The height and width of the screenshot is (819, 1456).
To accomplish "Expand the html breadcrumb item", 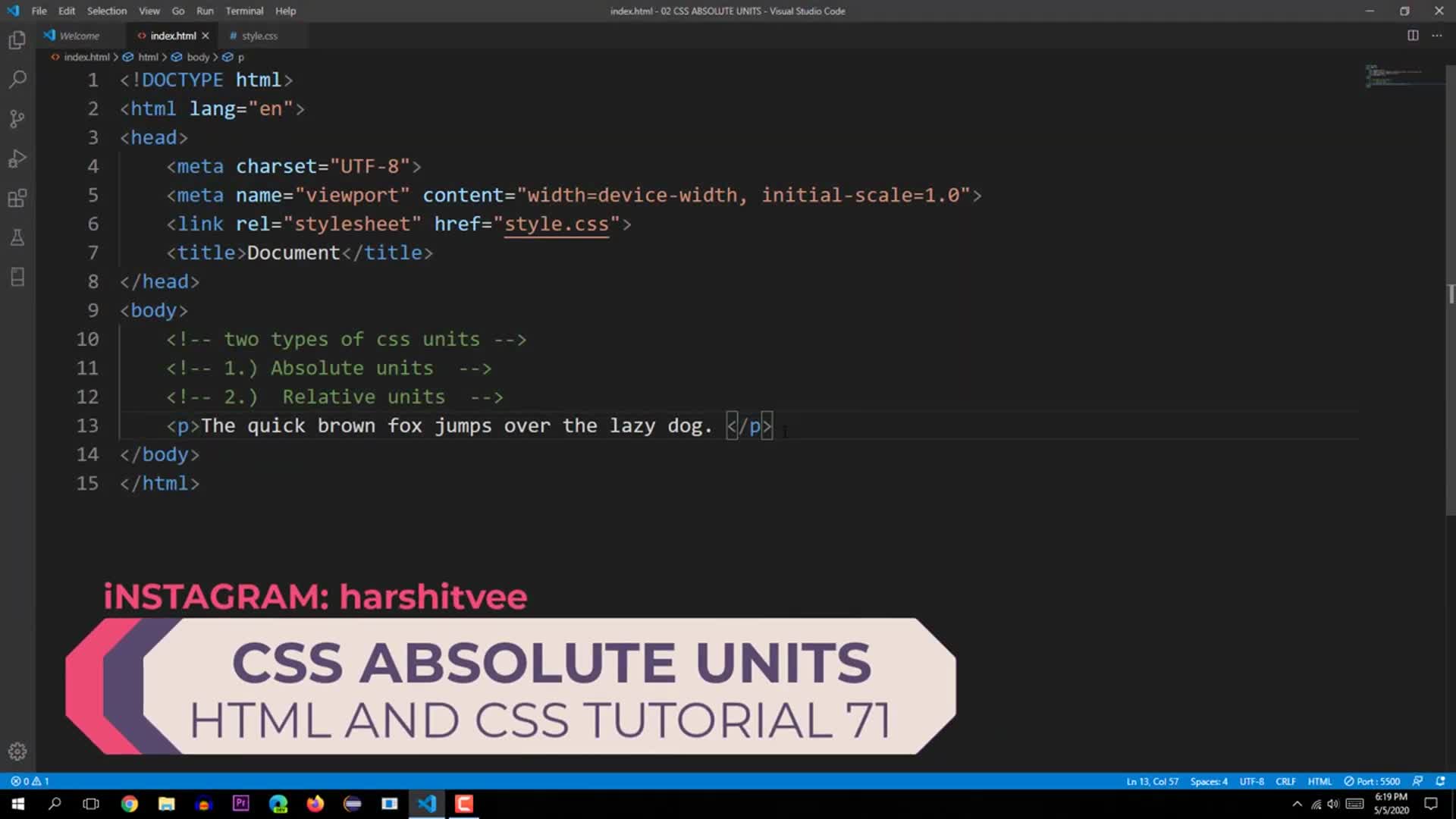I will (x=141, y=57).
